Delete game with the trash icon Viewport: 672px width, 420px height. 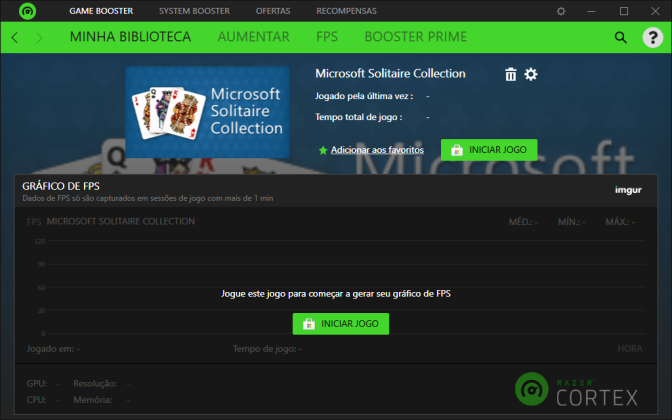coord(510,74)
